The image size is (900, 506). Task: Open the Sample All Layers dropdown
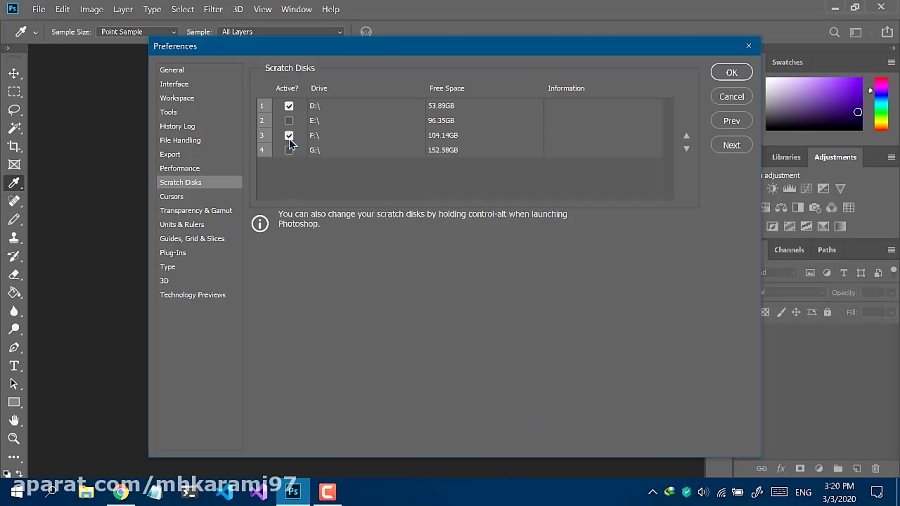pyautogui.click(x=280, y=32)
